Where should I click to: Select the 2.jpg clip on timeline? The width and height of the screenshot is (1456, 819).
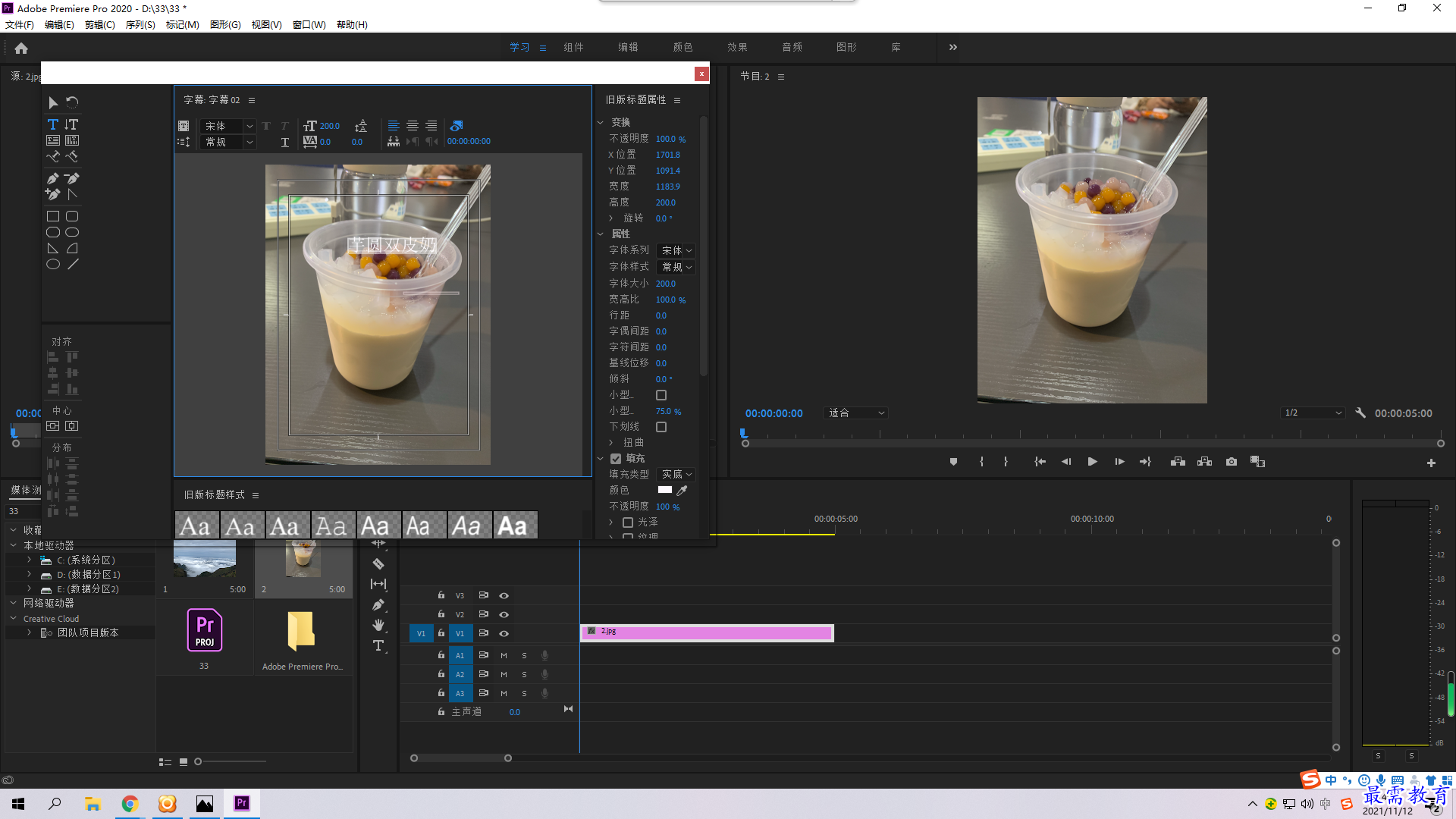point(707,633)
